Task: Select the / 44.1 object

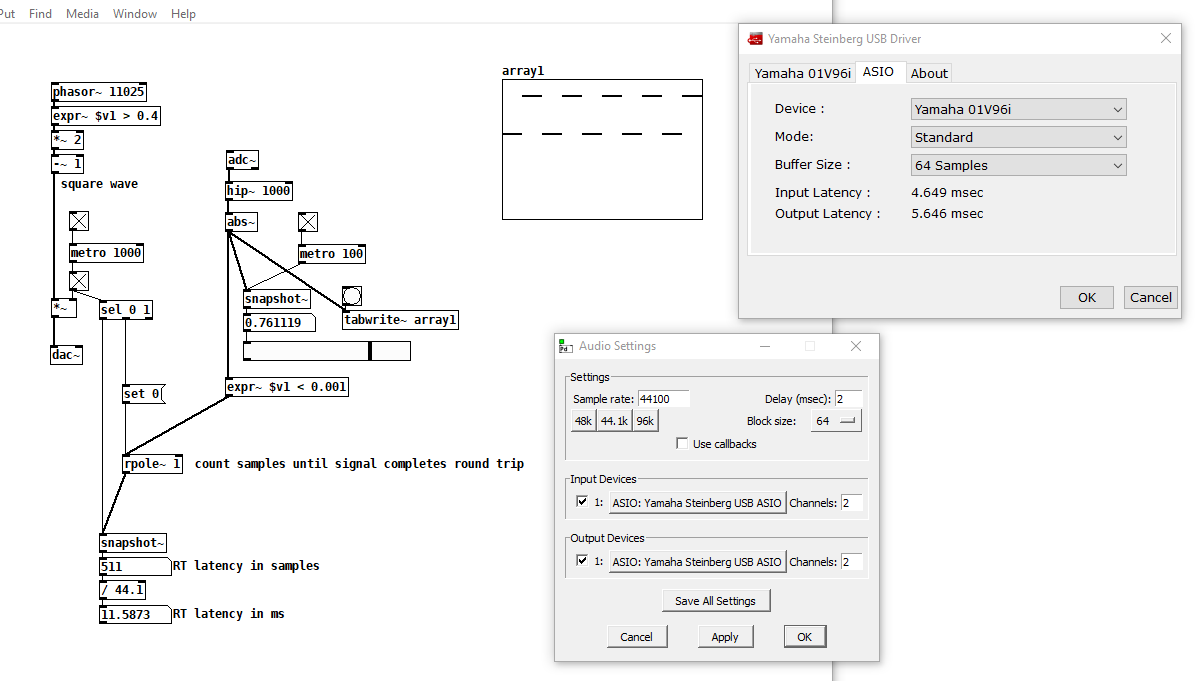Action: tap(122, 590)
